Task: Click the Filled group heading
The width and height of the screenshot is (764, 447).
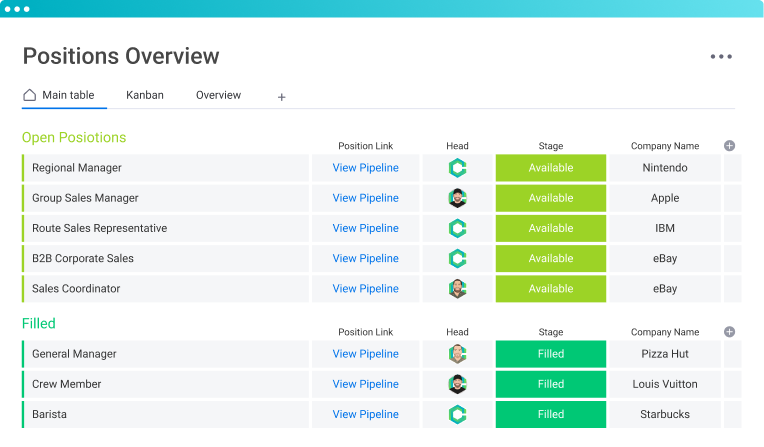Action: click(39, 323)
